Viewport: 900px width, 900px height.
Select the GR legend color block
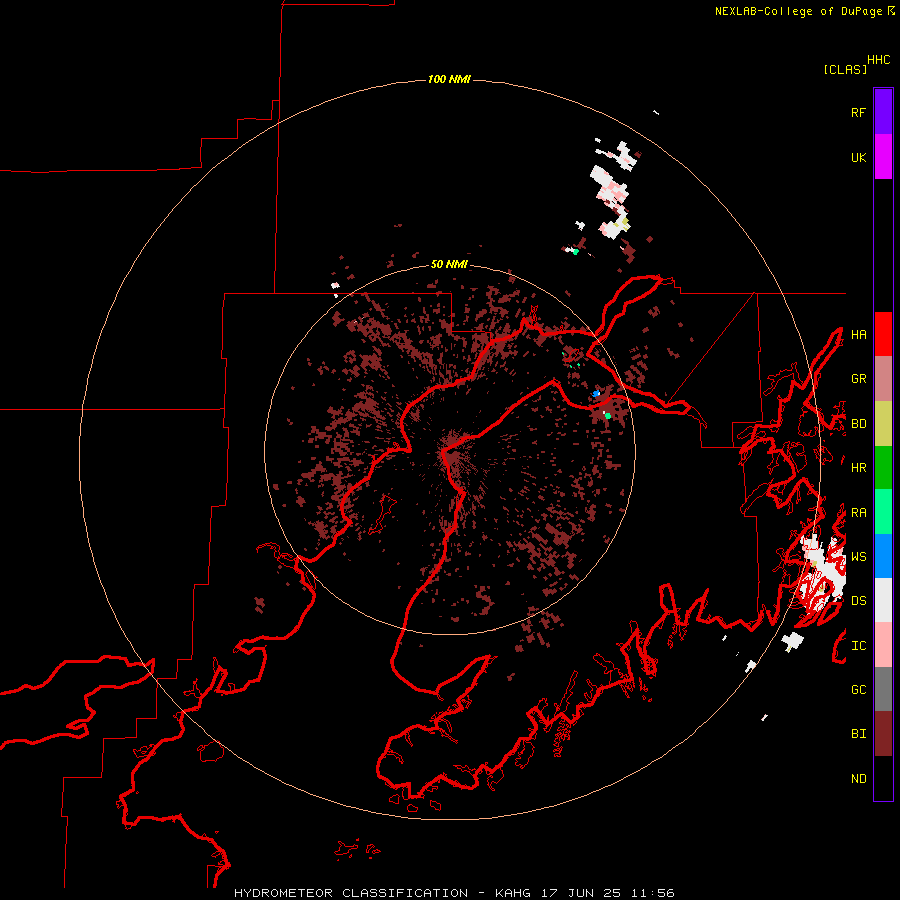click(883, 378)
